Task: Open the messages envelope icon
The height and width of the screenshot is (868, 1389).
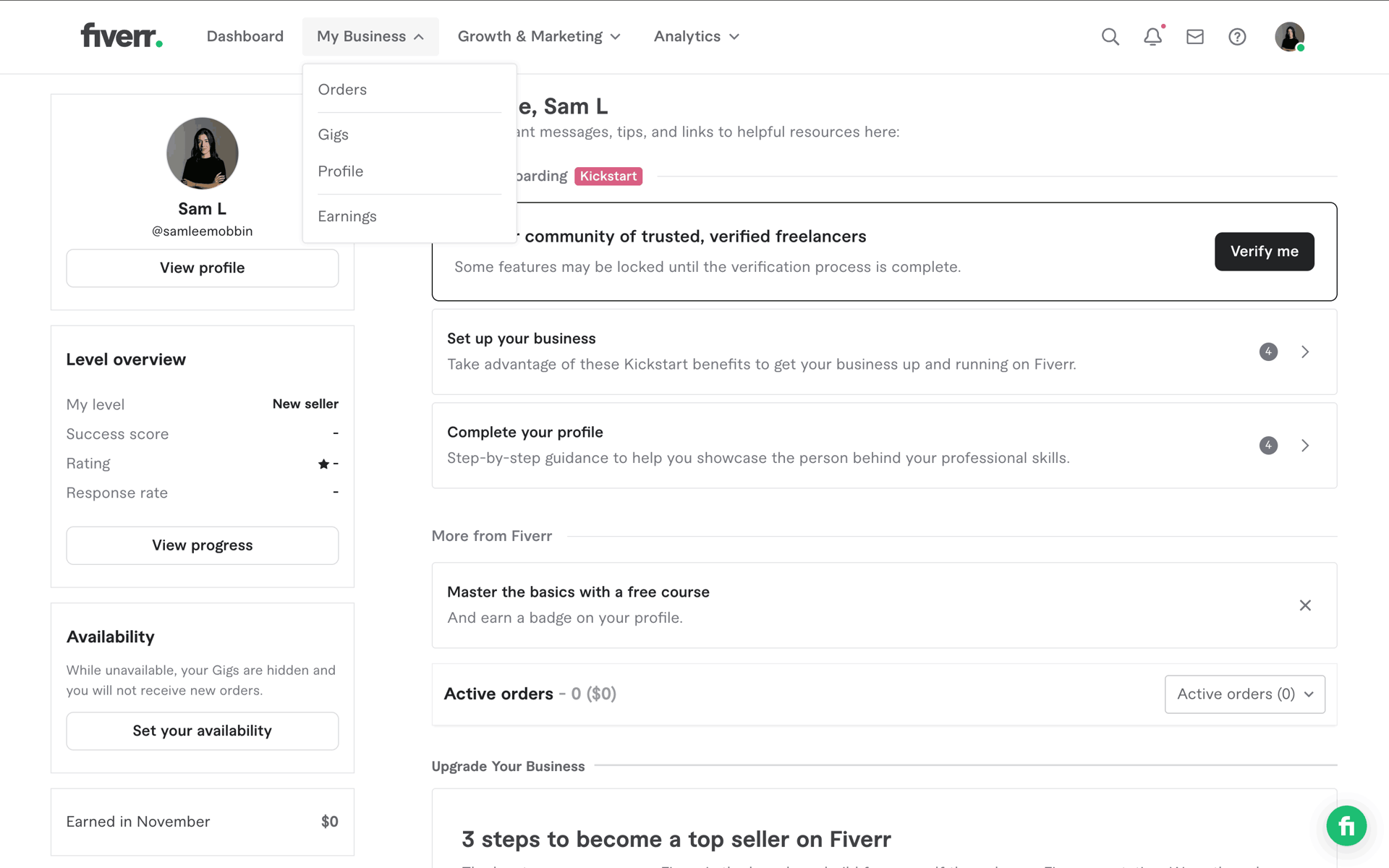Action: [x=1194, y=37]
